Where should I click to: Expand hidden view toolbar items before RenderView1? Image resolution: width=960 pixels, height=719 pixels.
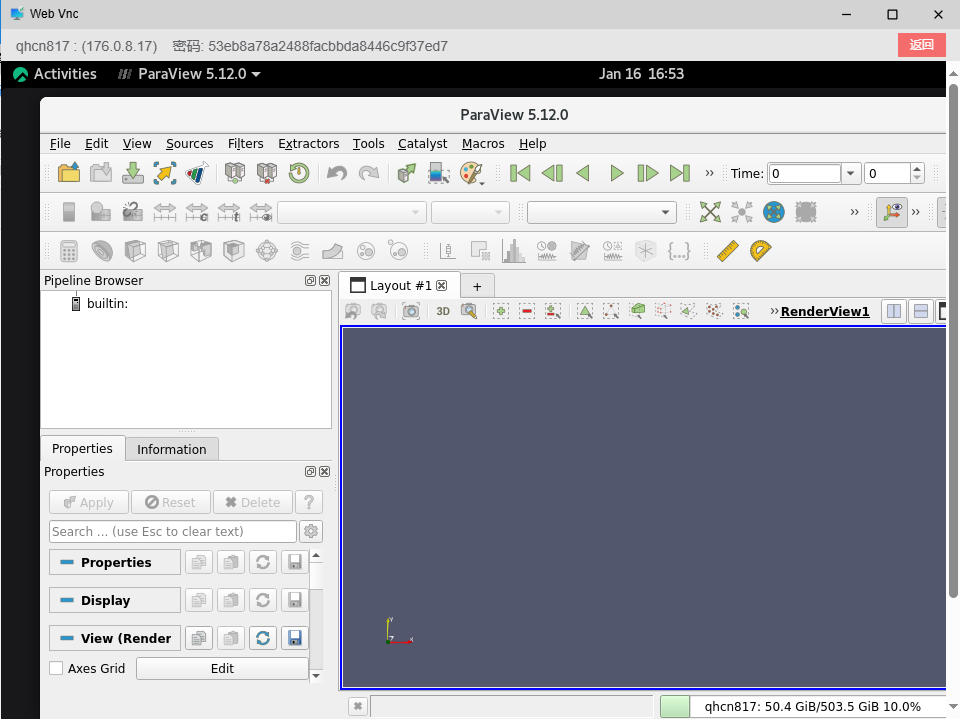click(774, 311)
